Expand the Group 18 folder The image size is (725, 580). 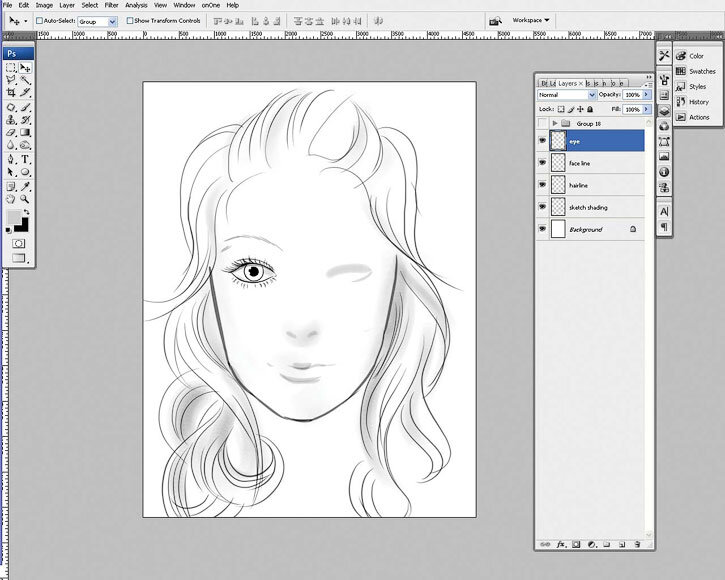pos(554,123)
